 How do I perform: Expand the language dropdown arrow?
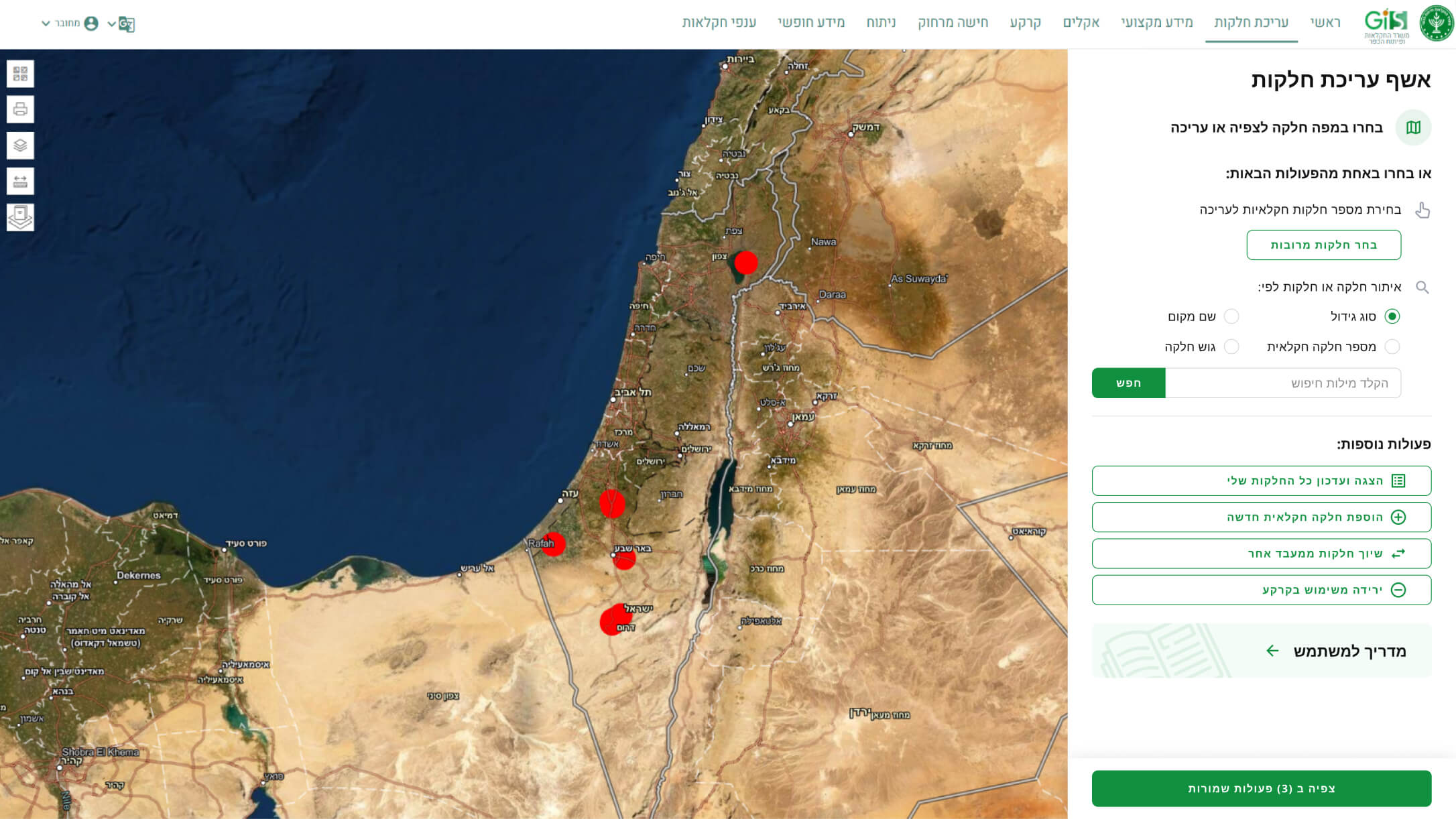[x=111, y=24]
